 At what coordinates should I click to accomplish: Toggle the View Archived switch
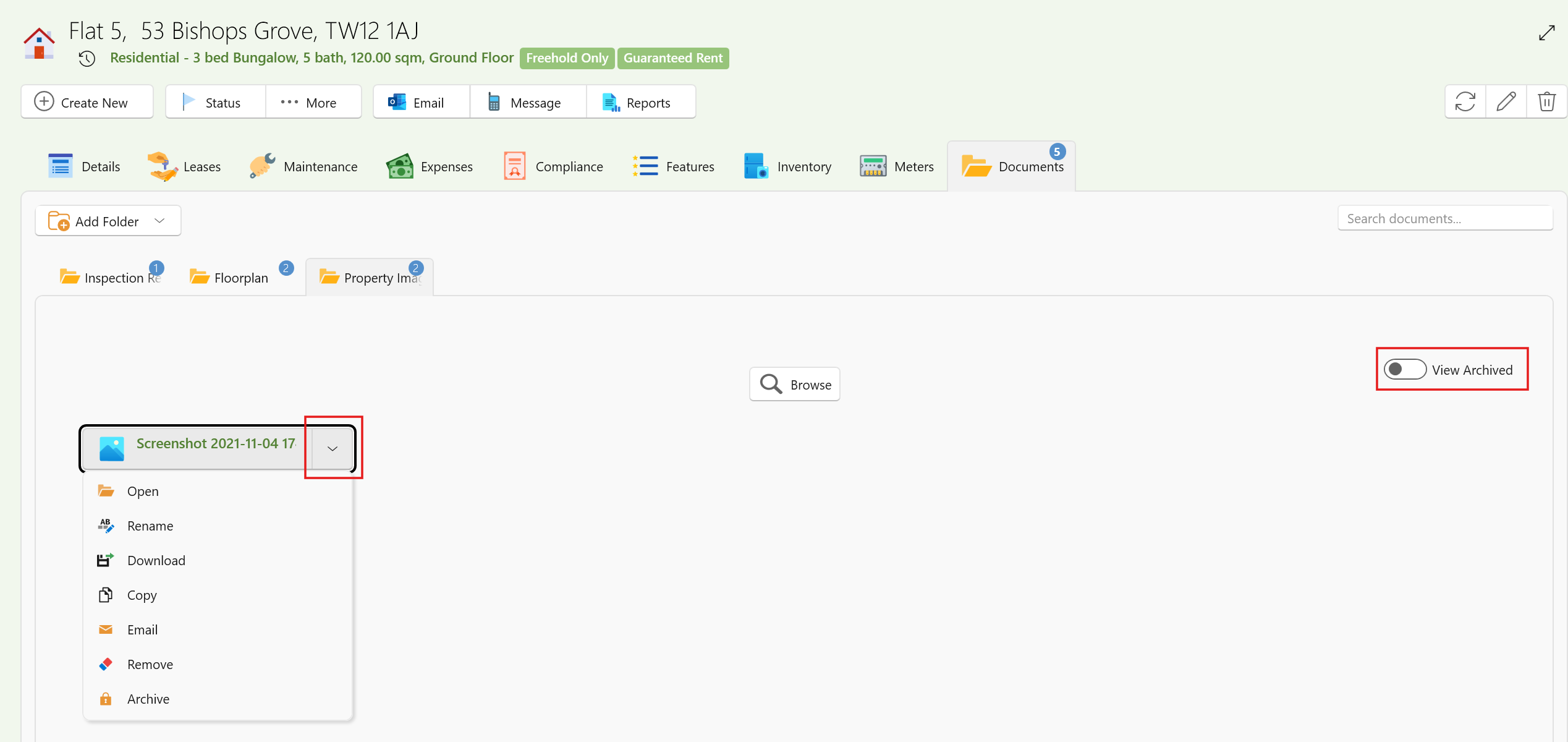(1404, 370)
